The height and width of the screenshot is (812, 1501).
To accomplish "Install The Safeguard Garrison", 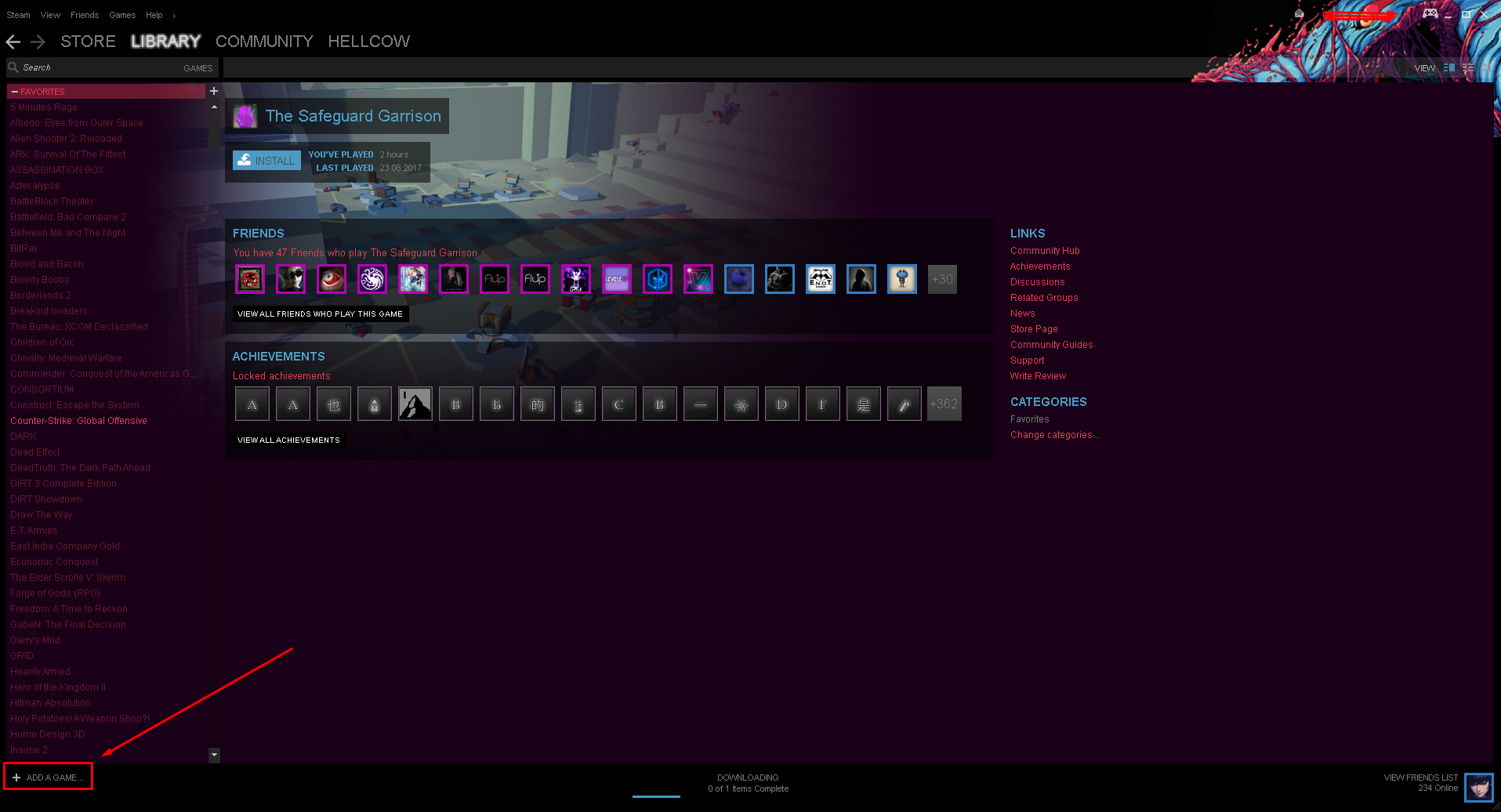I will coord(266,161).
